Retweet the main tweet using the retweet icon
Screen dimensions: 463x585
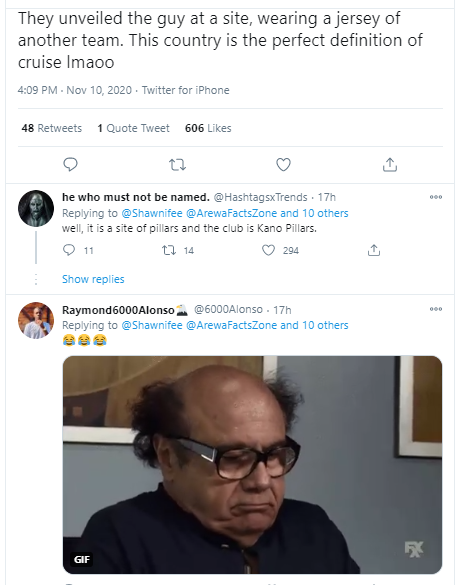[x=177, y=165]
